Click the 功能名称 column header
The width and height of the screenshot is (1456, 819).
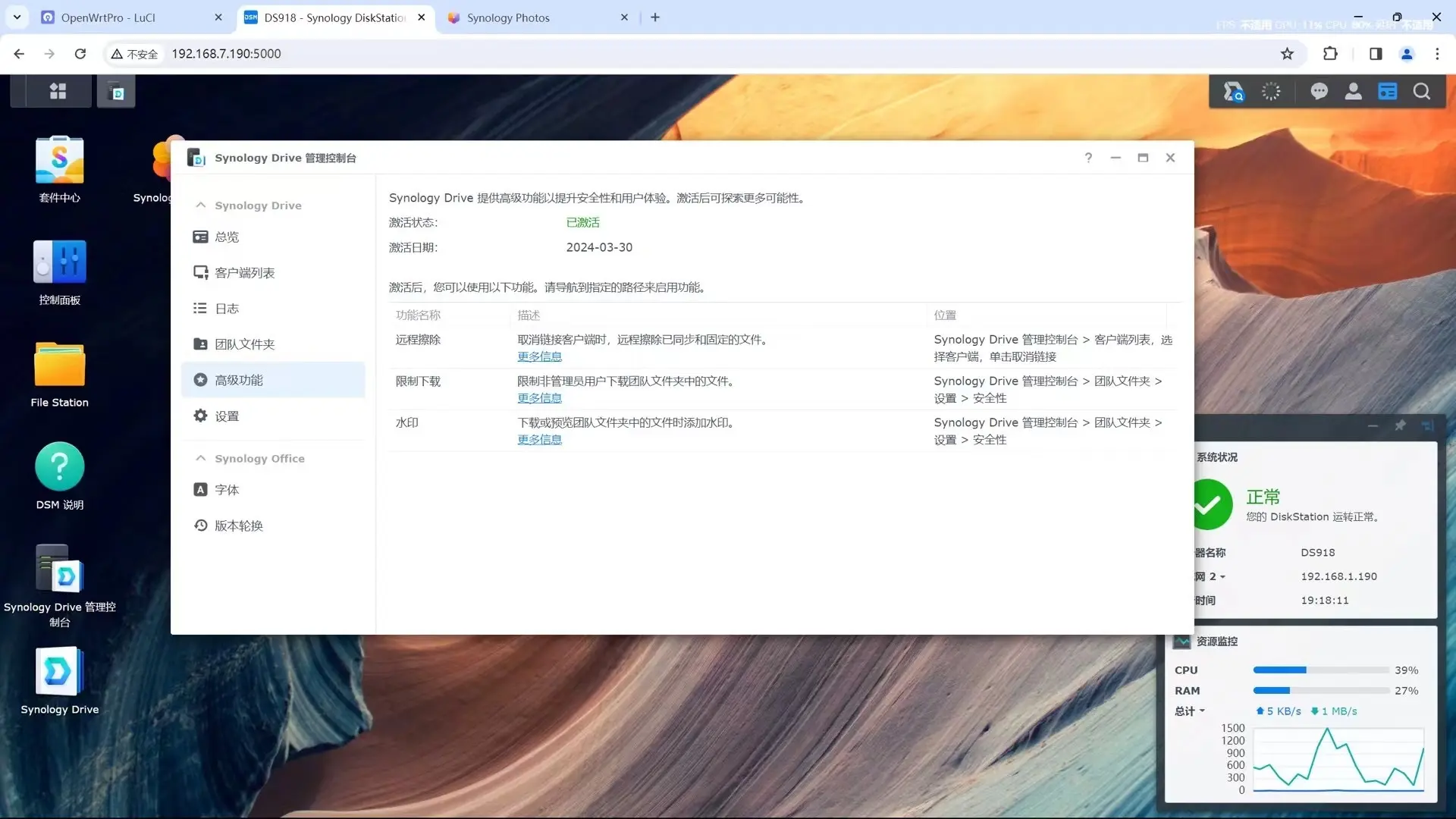pyautogui.click(x=418, y=315)
